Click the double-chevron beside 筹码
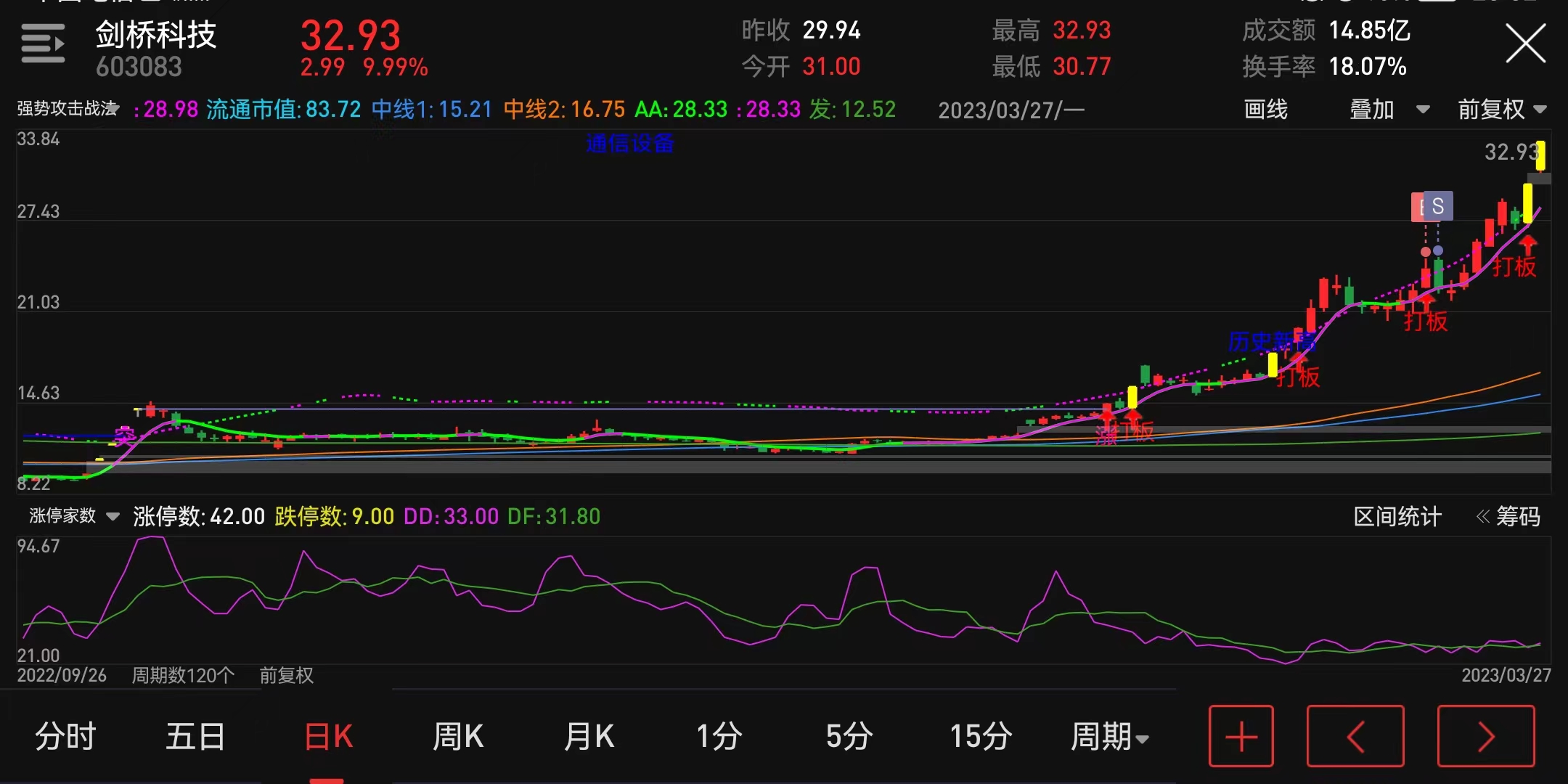 pos(1483,516)
